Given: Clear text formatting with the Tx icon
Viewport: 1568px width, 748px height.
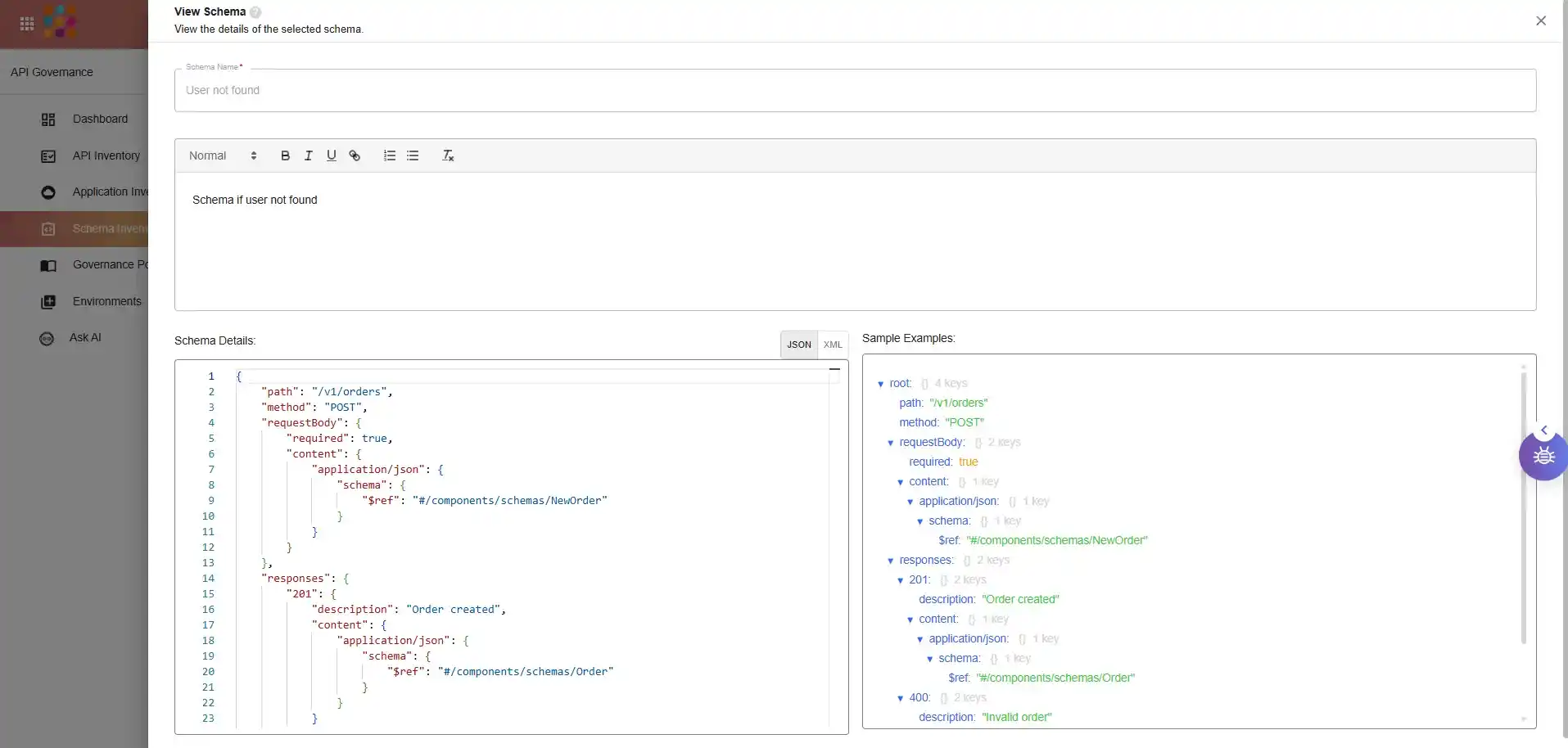Looking at the screenshot, I should [x=448, y=155].
